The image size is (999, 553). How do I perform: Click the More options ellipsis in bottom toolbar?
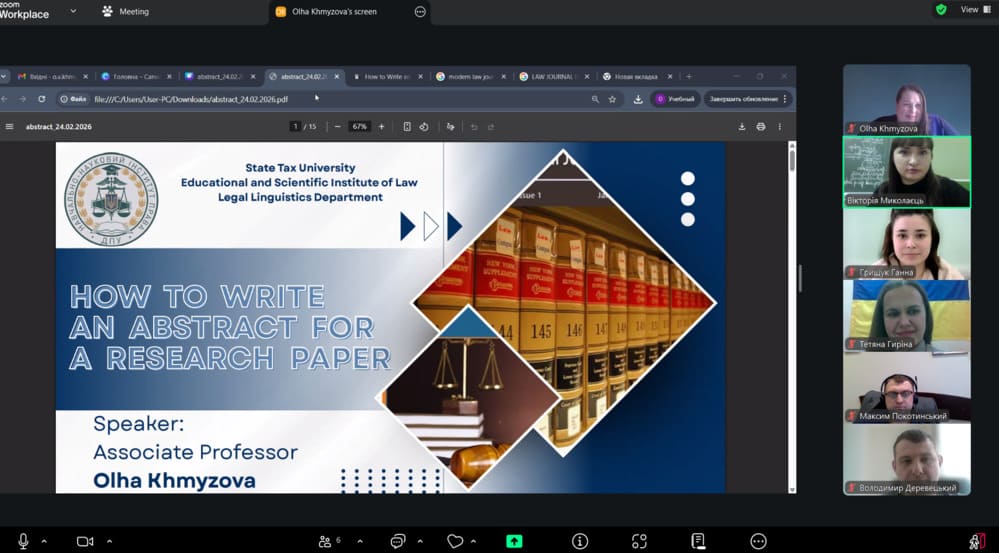pos(759,541)
